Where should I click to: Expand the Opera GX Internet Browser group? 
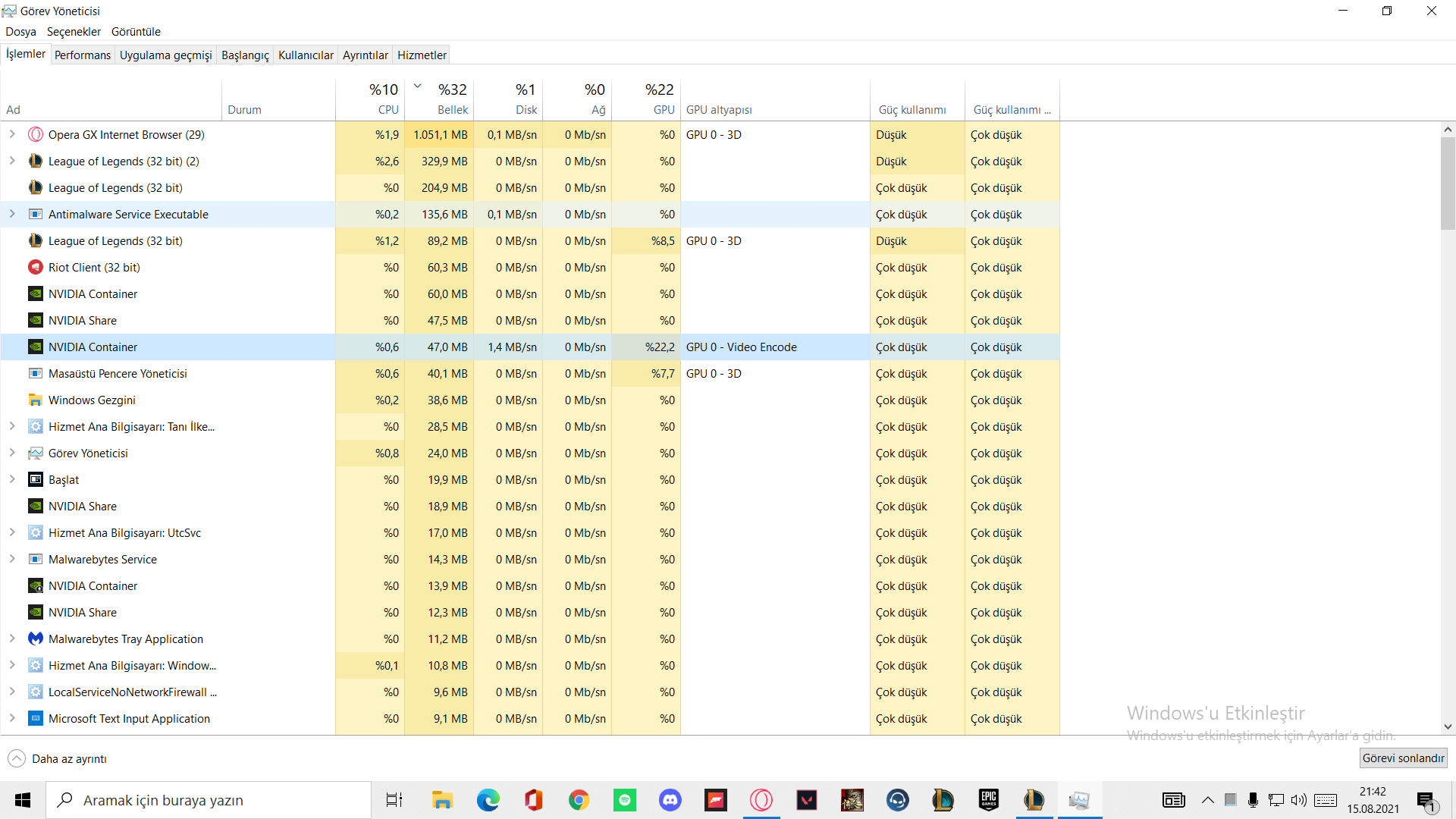tap(12, 134)
